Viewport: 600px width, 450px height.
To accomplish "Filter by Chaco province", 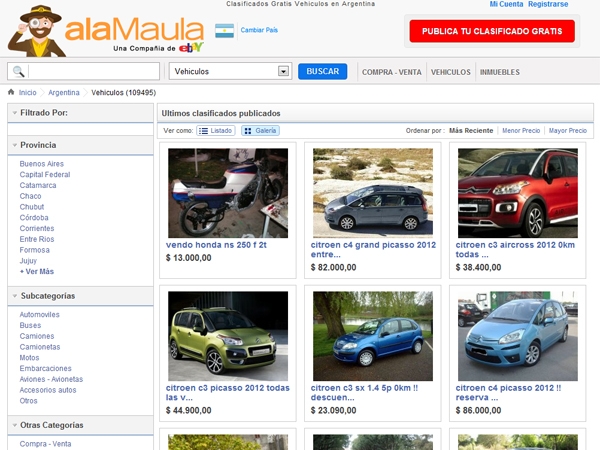I will tap(30, 196).
